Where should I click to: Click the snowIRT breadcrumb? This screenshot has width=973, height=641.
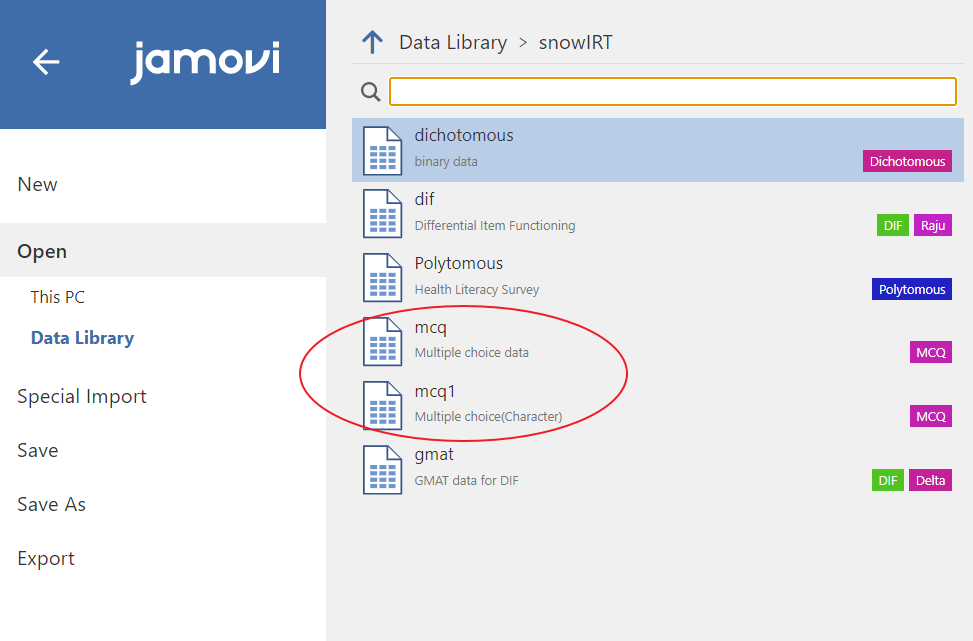click(575, 42)
